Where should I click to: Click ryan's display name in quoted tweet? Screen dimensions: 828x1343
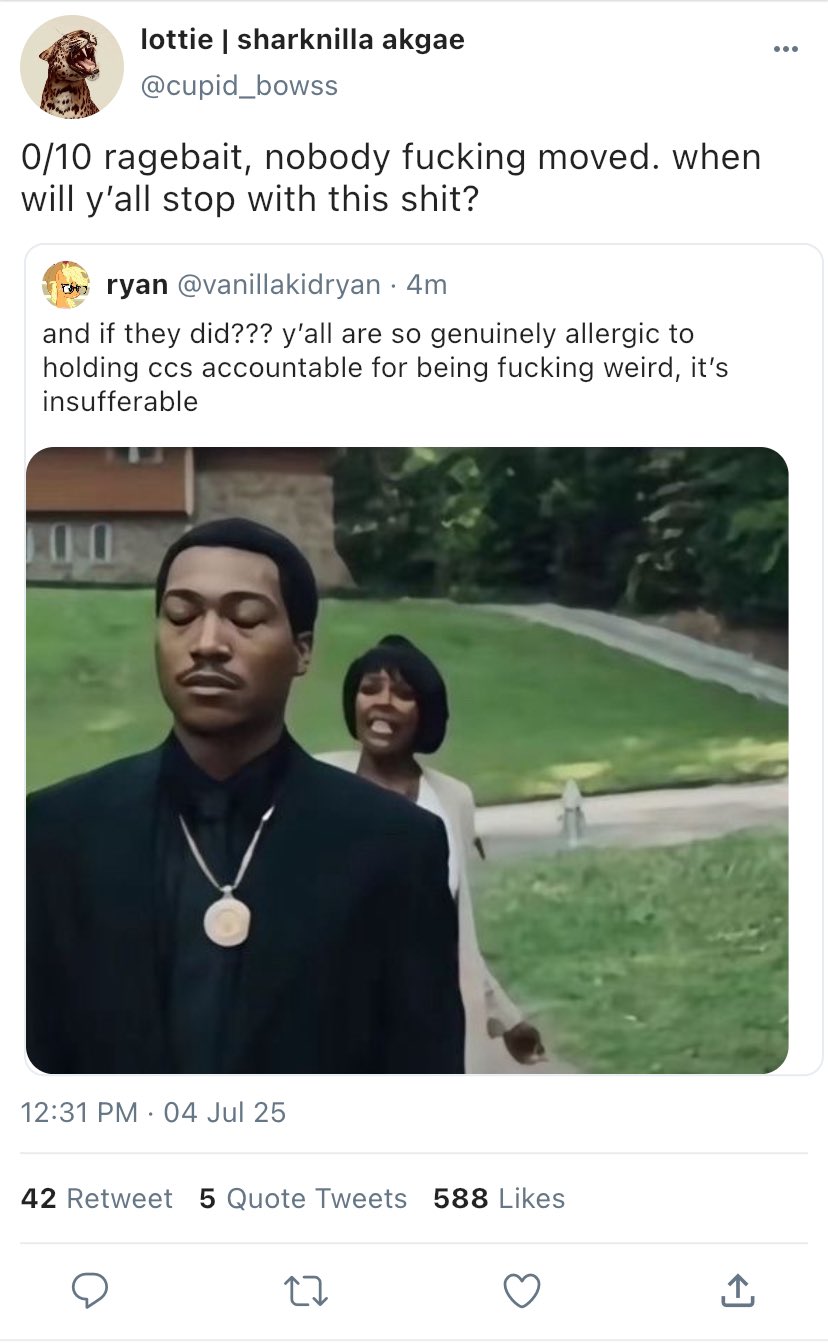(137, 285)
